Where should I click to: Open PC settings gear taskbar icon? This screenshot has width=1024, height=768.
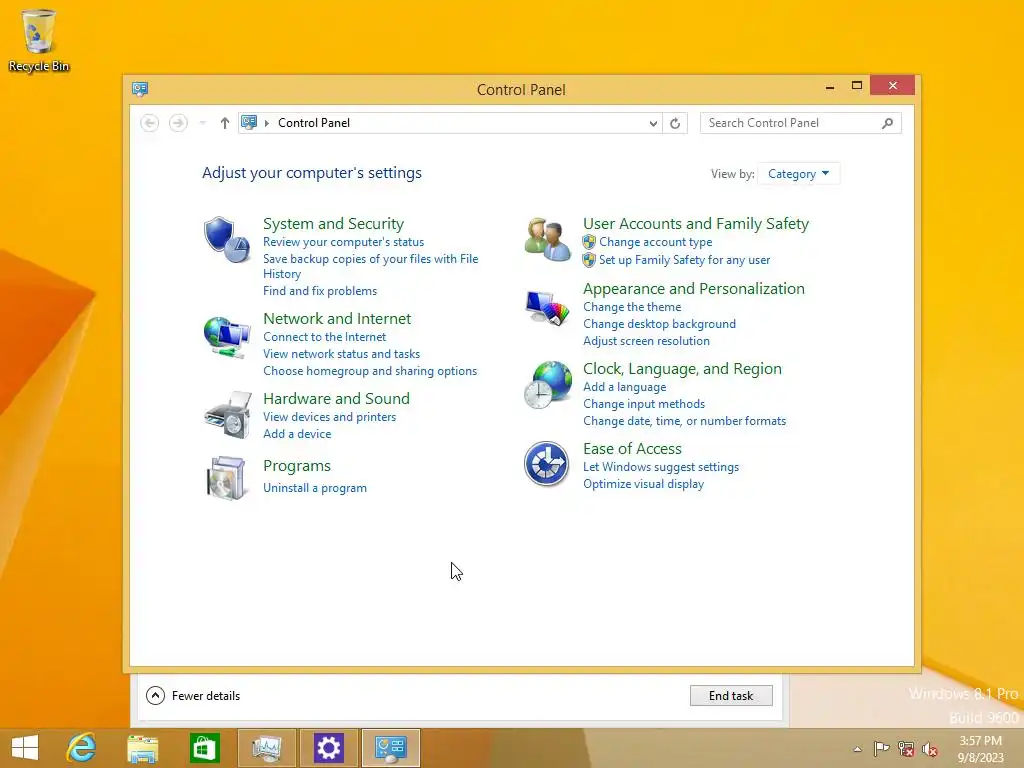(328, 748)
